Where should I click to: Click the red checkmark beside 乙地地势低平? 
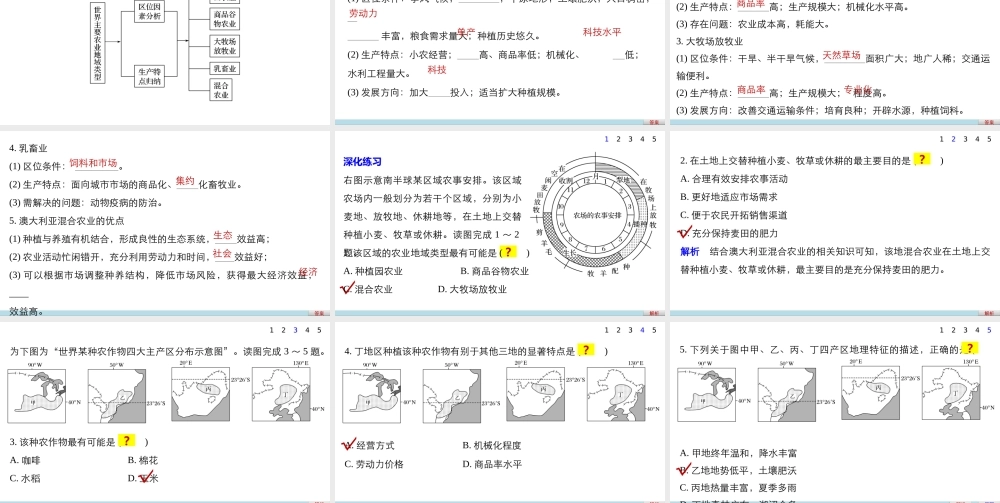click(x=684, y=470)
